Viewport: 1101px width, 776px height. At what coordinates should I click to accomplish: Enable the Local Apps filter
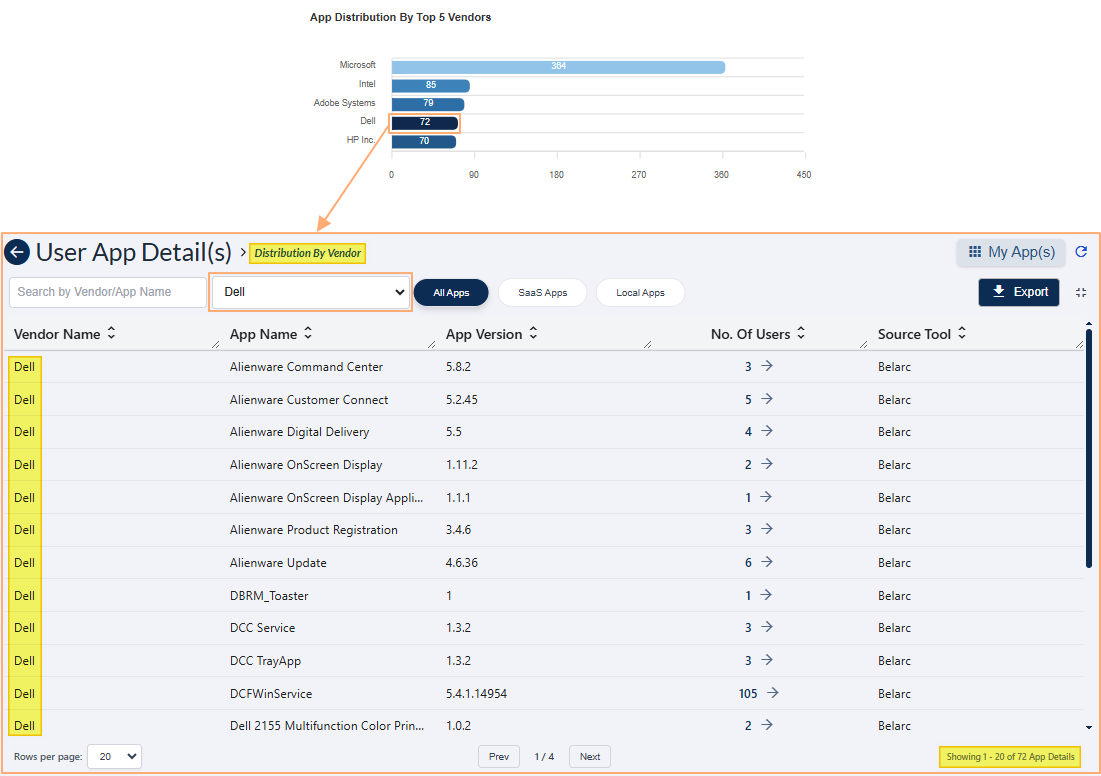click(x=640, y=292)
